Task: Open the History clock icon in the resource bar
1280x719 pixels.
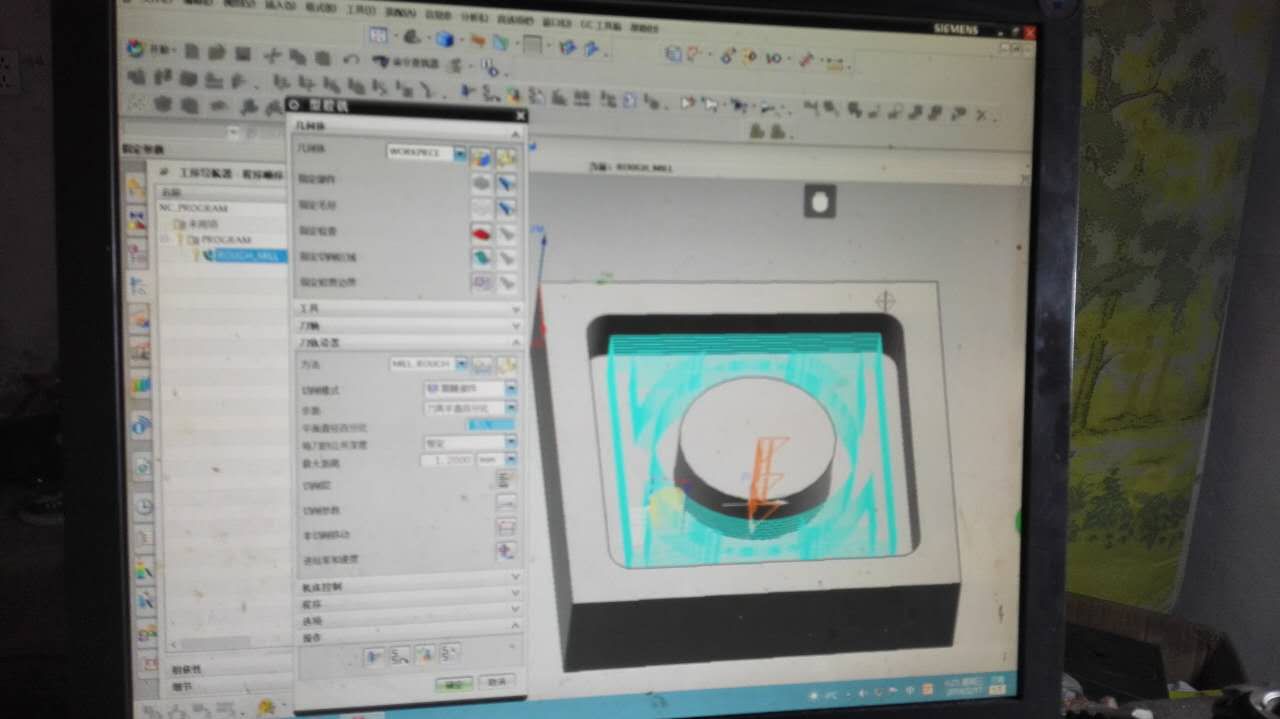Action: 142,505
